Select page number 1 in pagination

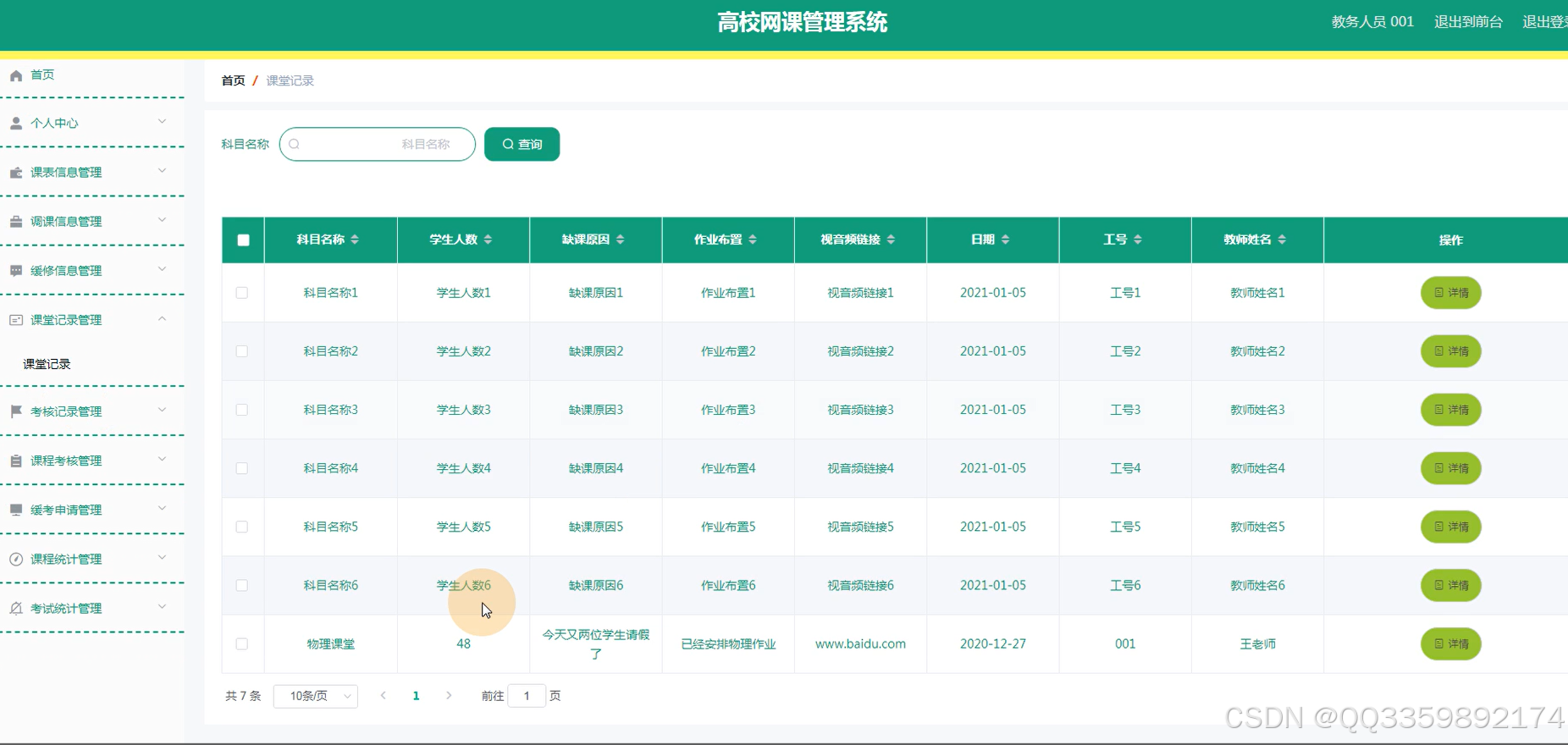[416, 696]
